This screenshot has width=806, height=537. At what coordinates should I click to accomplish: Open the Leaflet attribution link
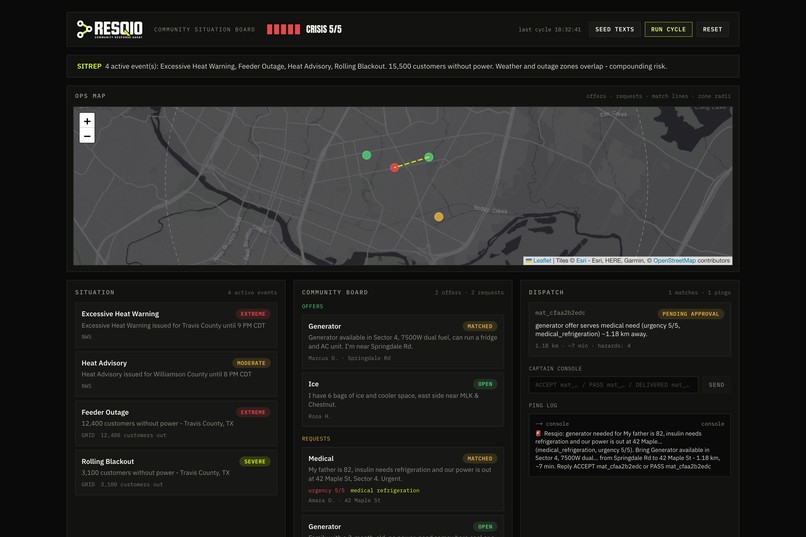tap(542, 261)
